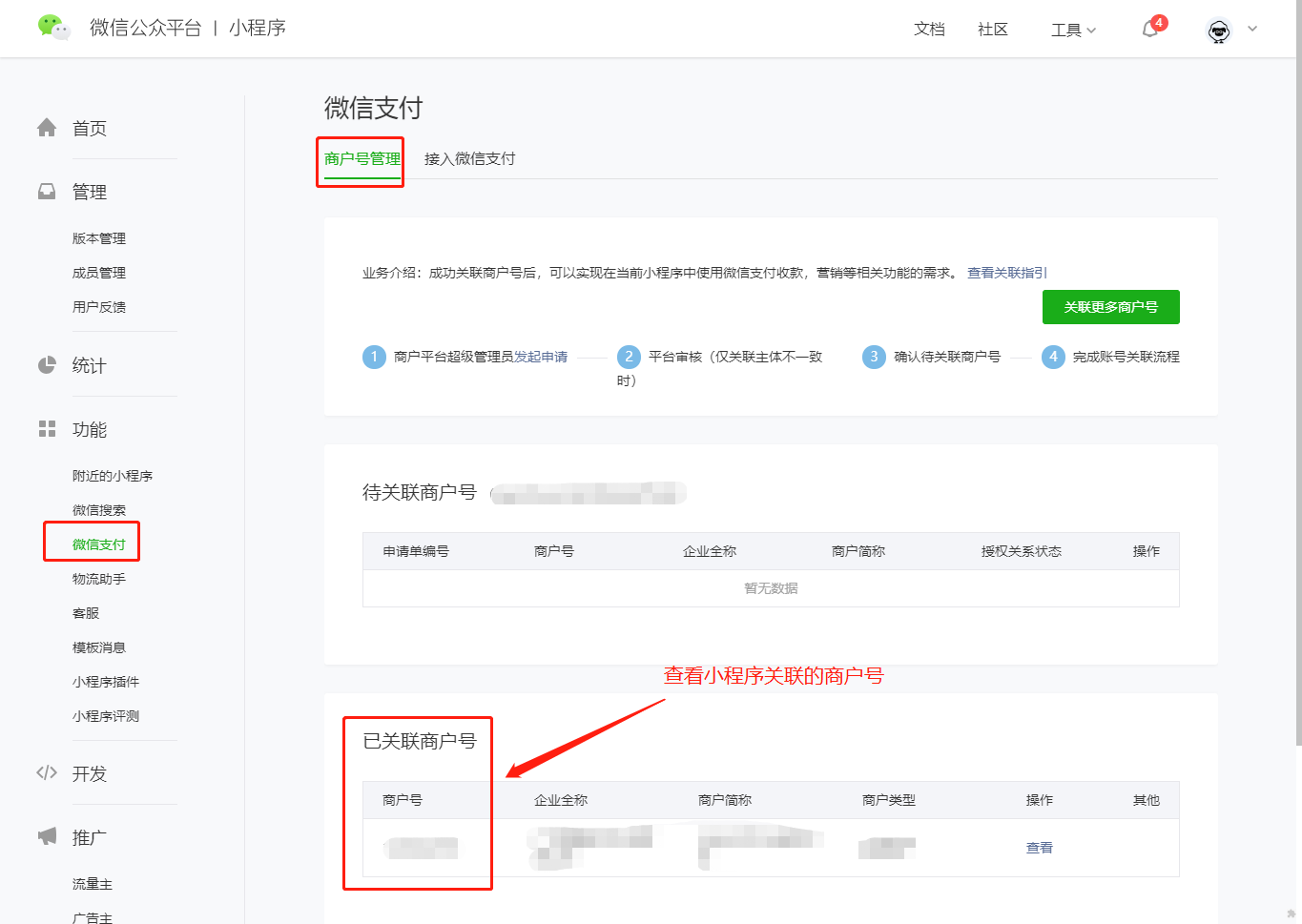The height and width of the screenshot is (924, 1302).
Task: Click the WeChat logo icon
Action: (x=53, y=27)
